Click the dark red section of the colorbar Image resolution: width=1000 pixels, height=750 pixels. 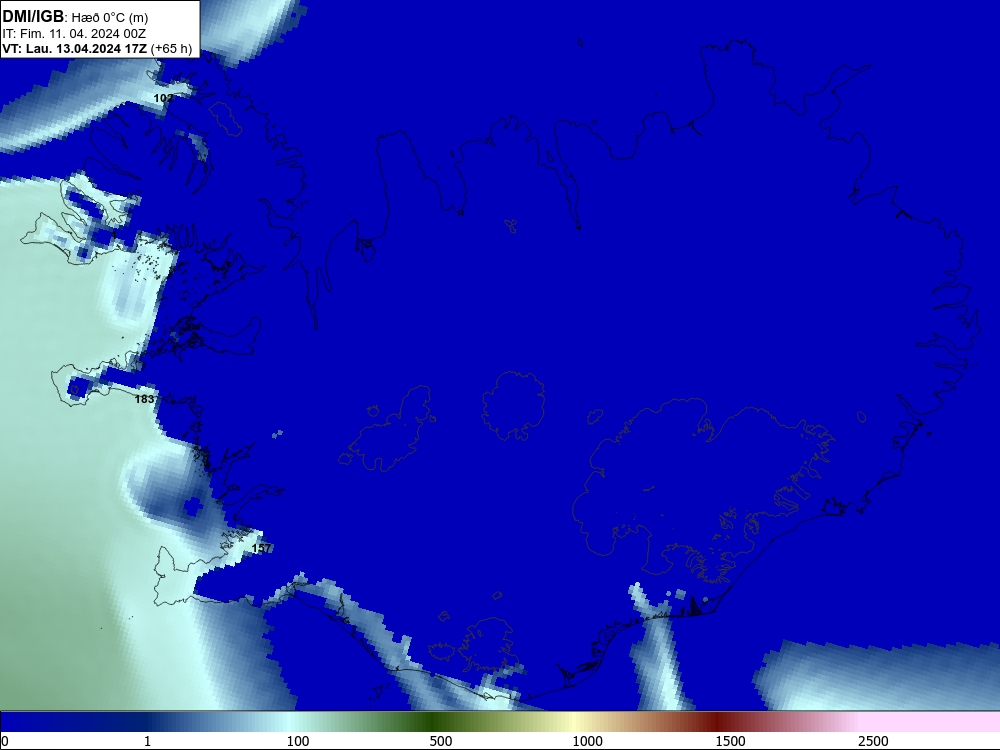click(717, 722)
